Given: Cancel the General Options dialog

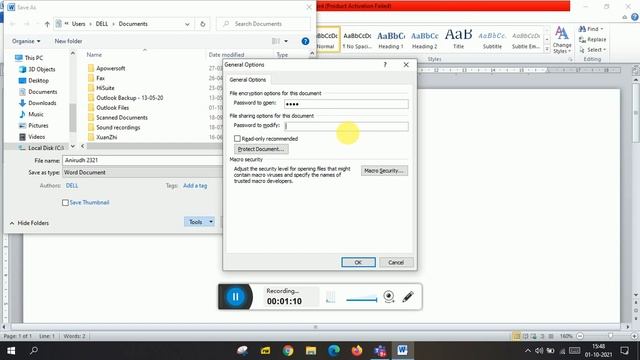Looking at the screenshot, I should coord(396,262).
